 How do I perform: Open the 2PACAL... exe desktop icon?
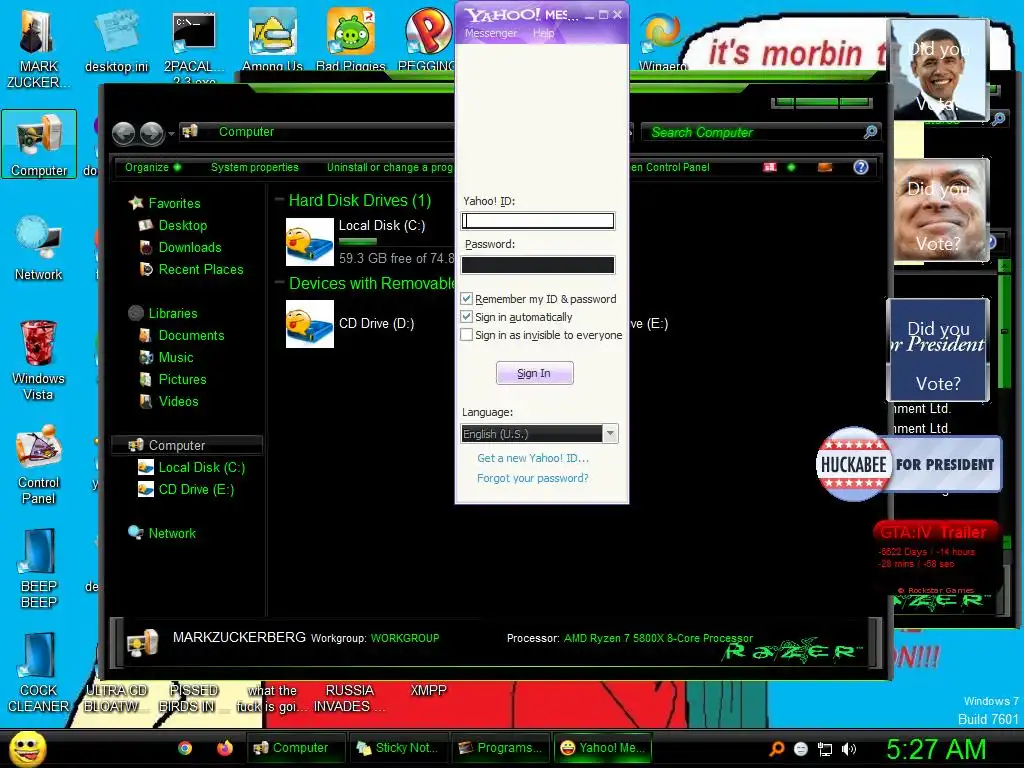point(194,46)
